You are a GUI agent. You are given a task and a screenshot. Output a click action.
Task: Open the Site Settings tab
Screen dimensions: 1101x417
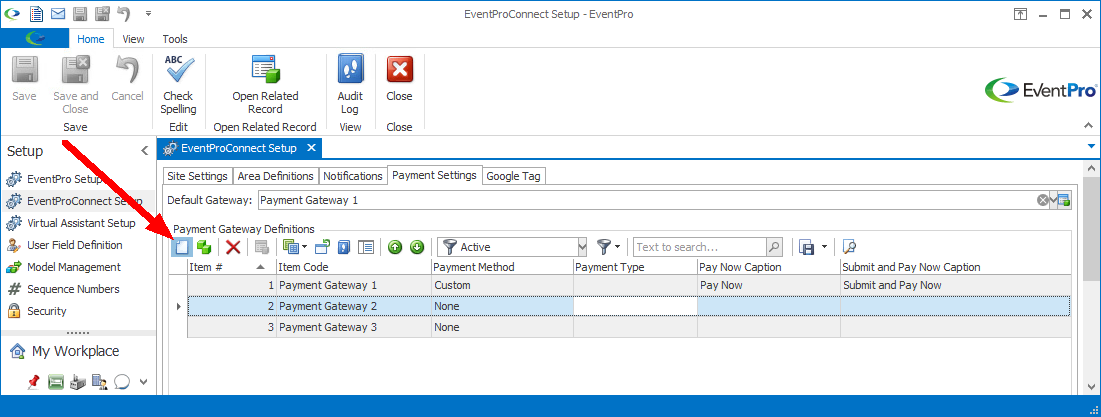197,176
